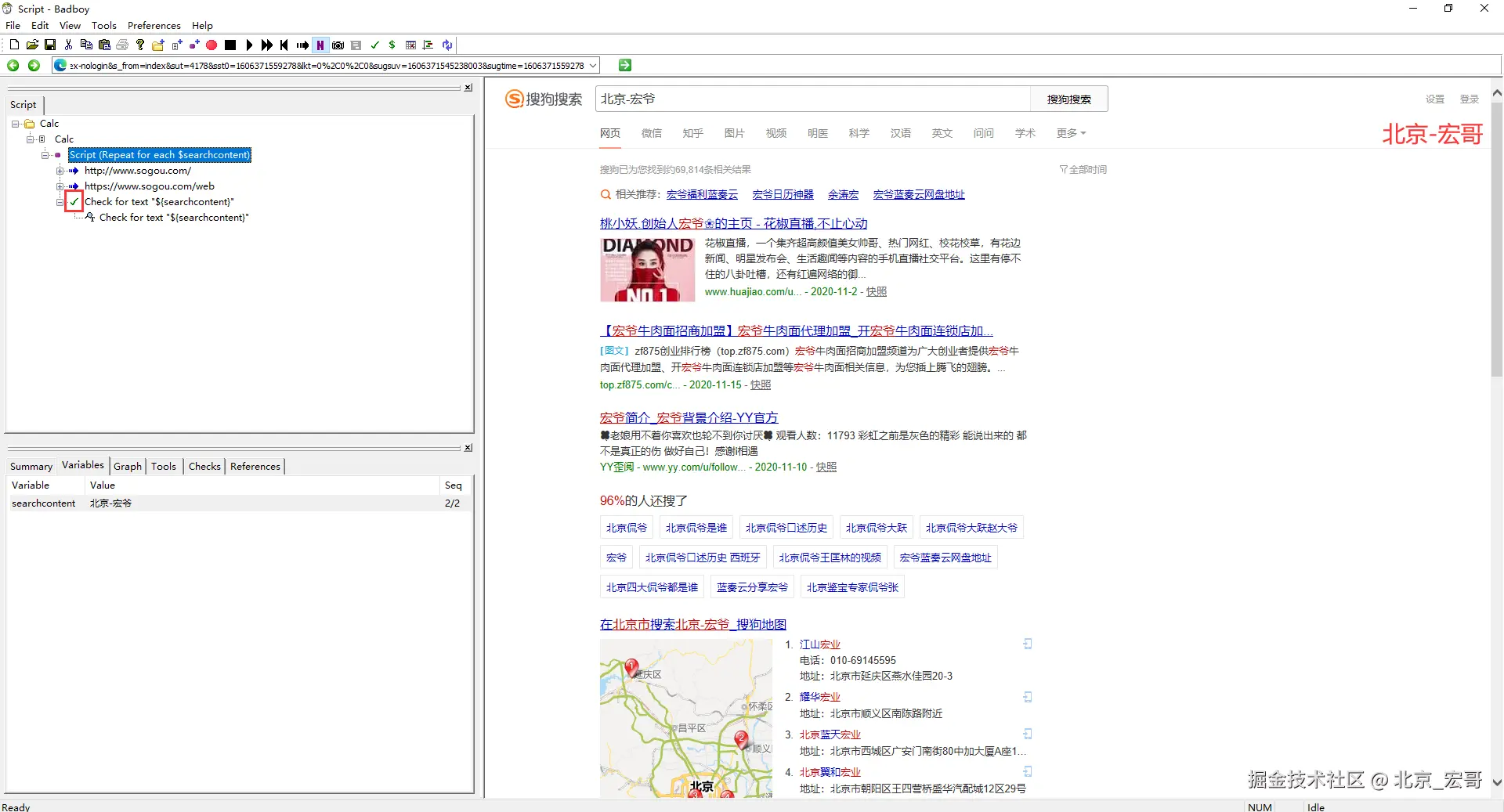Switch to the Graph tab
This screenshot has width=1504, height=812.
coord(128,467)
